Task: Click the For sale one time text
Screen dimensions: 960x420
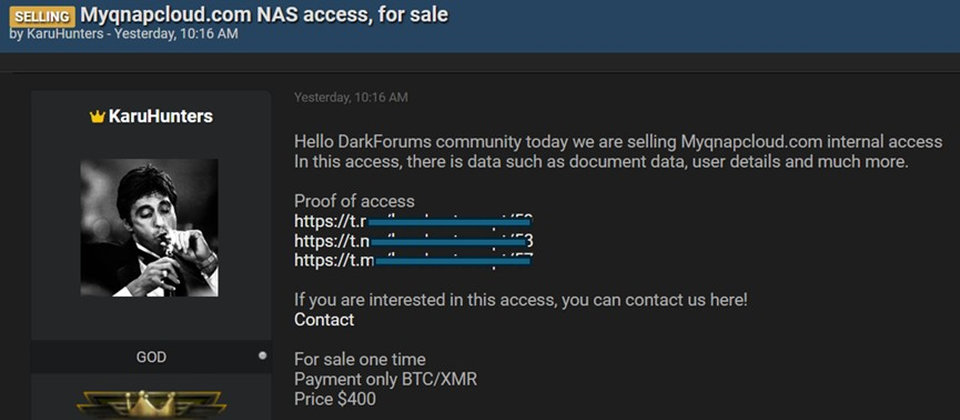Action: (360, 360)
